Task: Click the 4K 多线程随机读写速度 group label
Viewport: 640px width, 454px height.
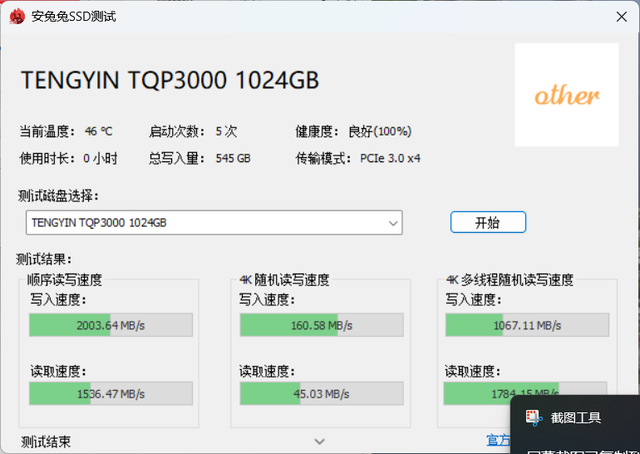Action: pos(510,280)
